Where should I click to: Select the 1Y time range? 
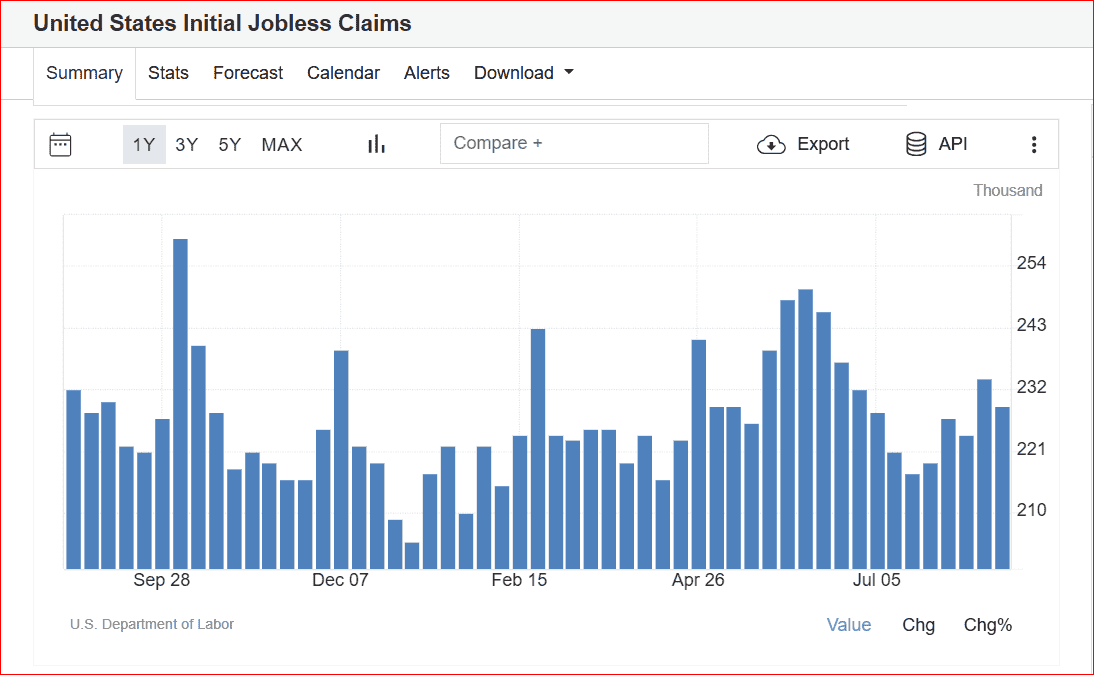point(144,145)
